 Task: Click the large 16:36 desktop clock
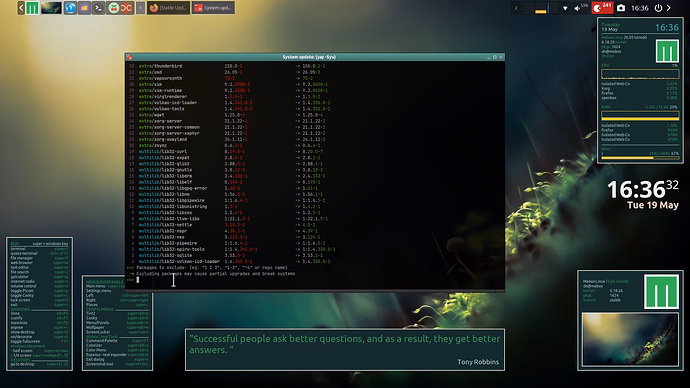click(x=636, y=190)
